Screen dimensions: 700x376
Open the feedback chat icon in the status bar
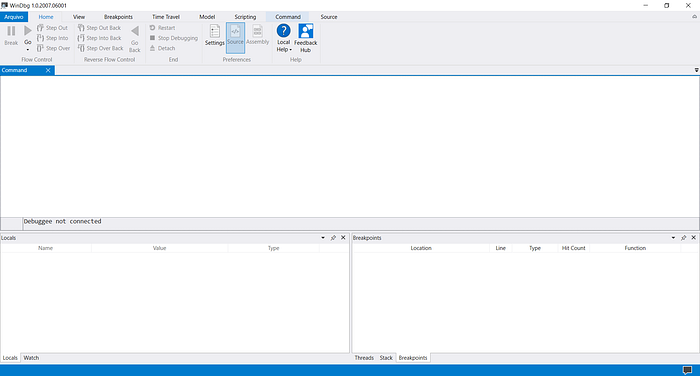coord(688,370)
